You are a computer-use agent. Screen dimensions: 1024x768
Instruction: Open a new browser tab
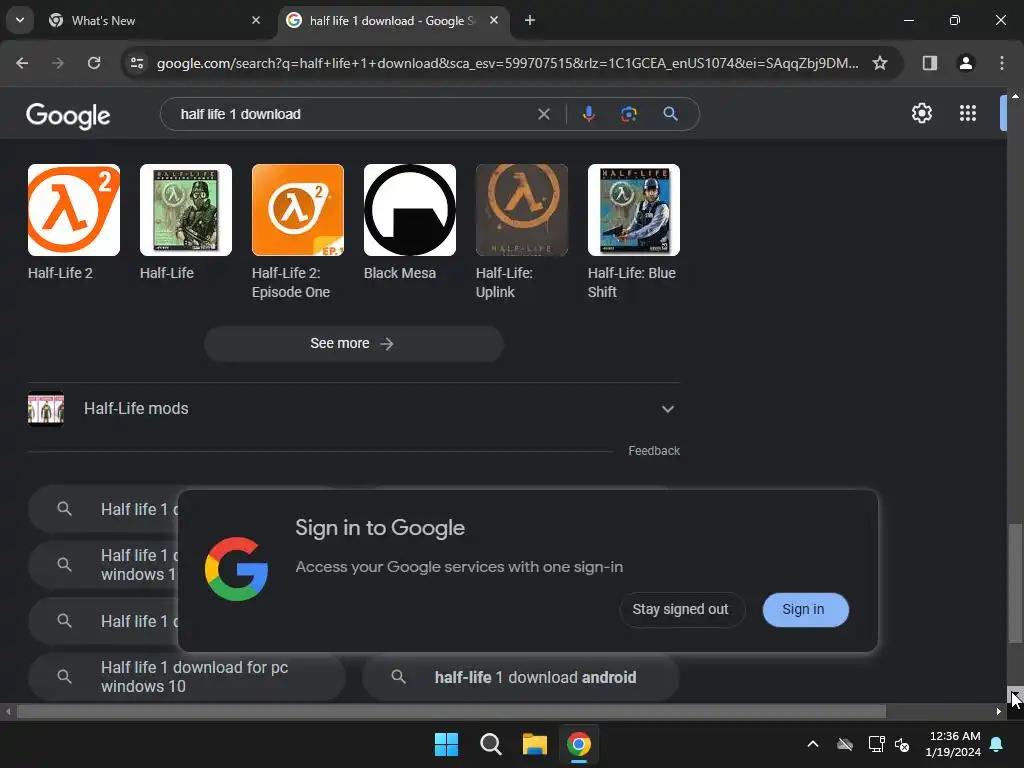530,20
